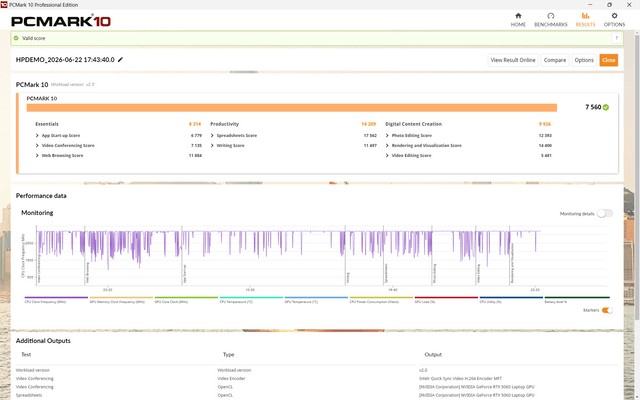
Task: Click the orange Close button
Action: (608, 60)
